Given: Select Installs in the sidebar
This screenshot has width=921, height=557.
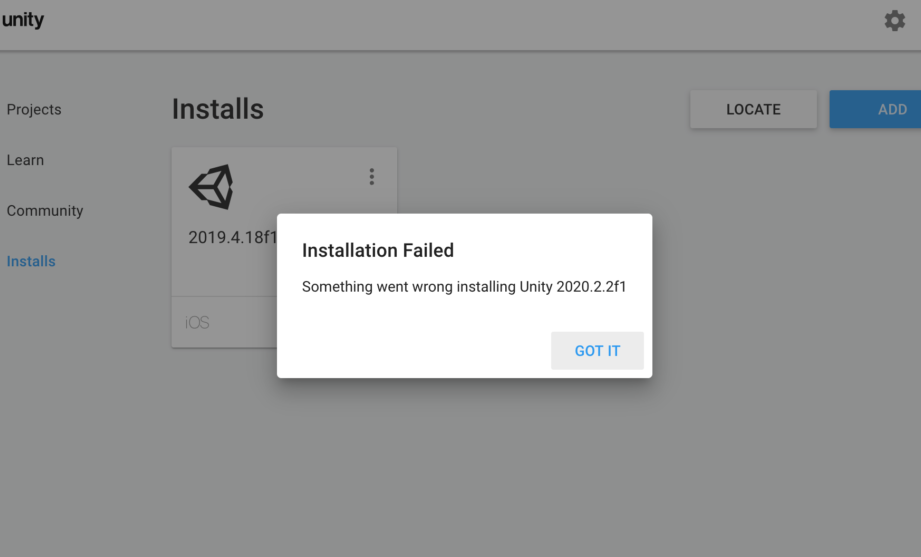Looking at the screenshot, I should click(x=31, y=261).
